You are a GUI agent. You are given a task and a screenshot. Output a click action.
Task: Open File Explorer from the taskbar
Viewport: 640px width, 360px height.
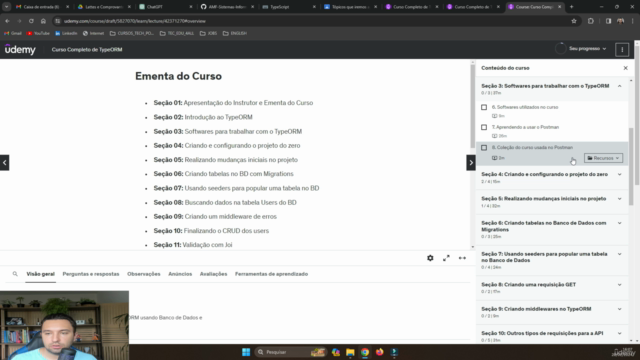(350, 352)
